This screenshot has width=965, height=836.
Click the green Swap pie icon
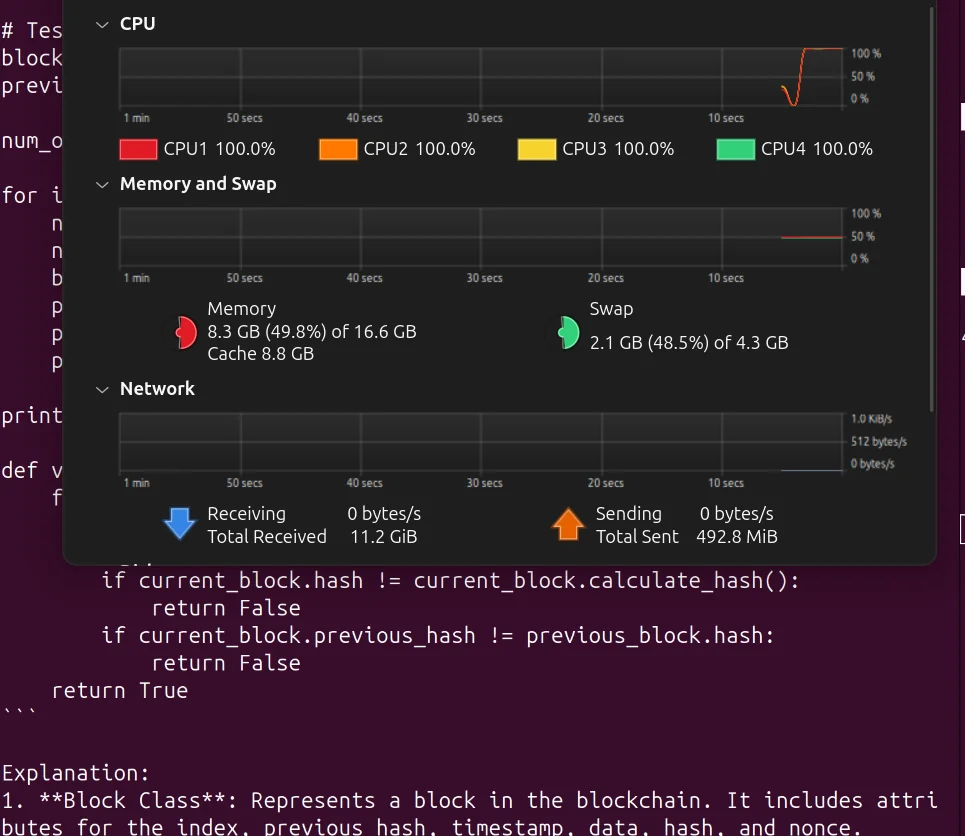[568, 332]
